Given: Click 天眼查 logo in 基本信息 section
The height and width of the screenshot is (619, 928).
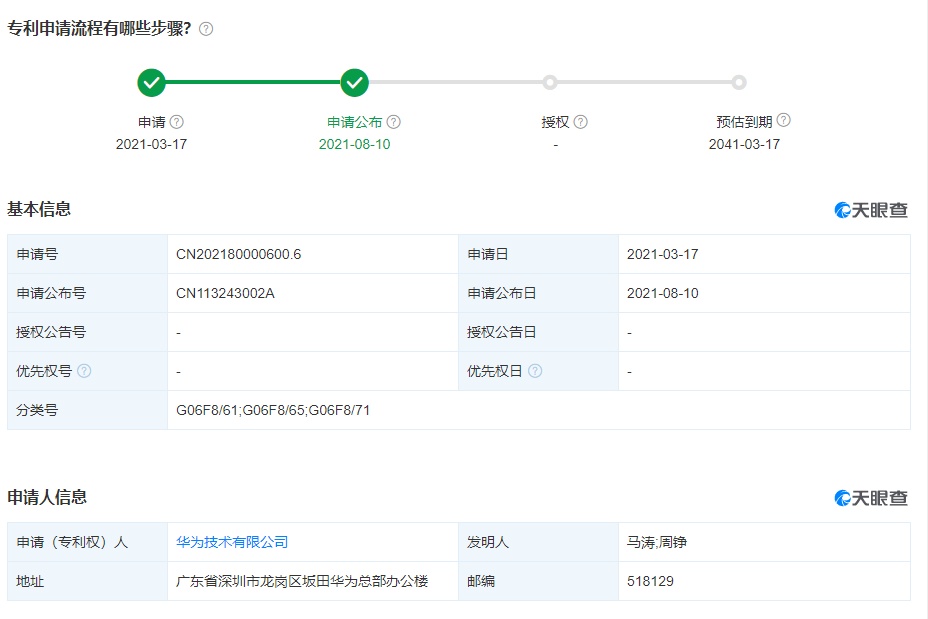Looking at the screenshot, I should tap(871, 210).
